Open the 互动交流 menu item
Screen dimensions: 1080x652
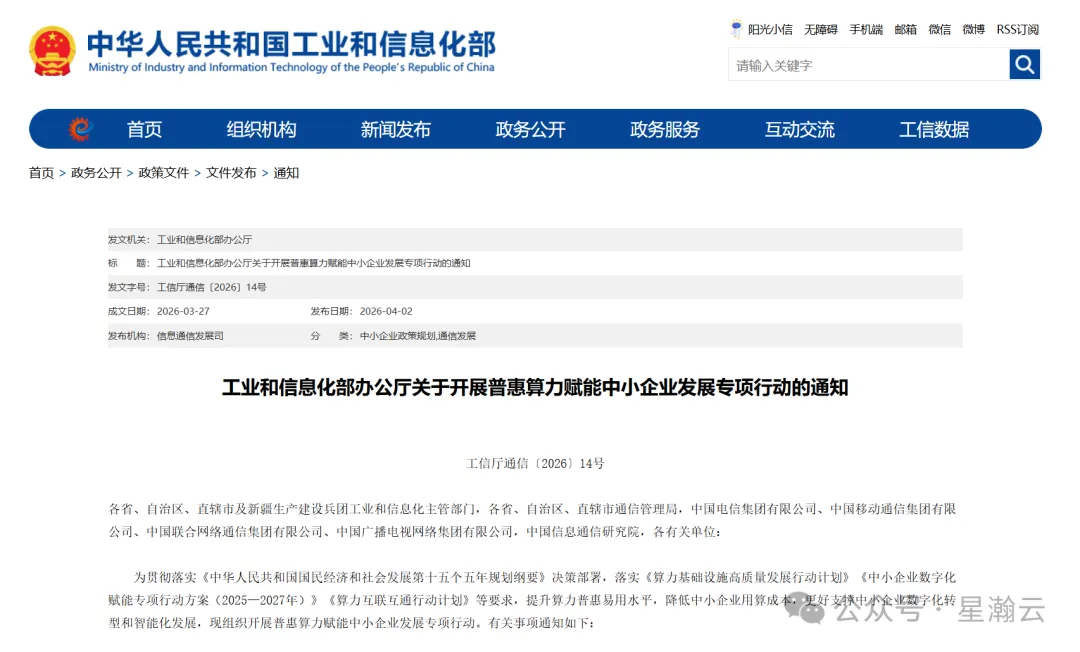pos(800,129)
